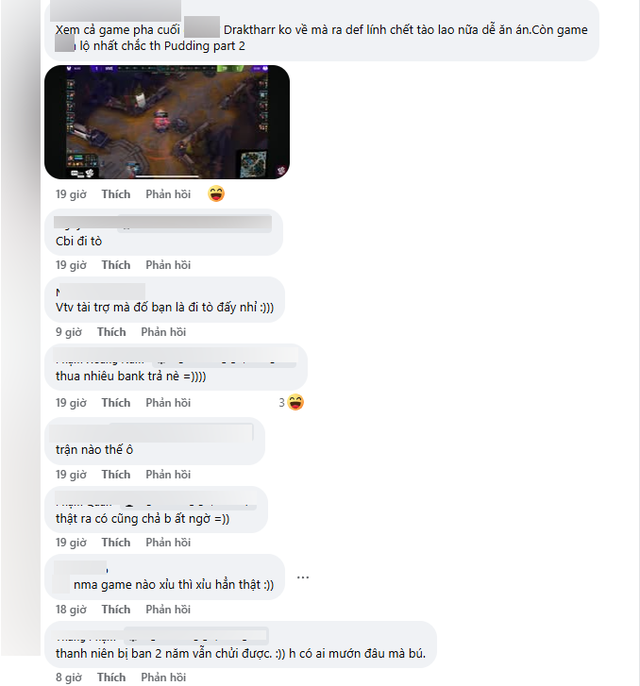The width and height of the screenshot is (640, 686).
Task: Seek on the video's progress bar
Action: [167, 177]
